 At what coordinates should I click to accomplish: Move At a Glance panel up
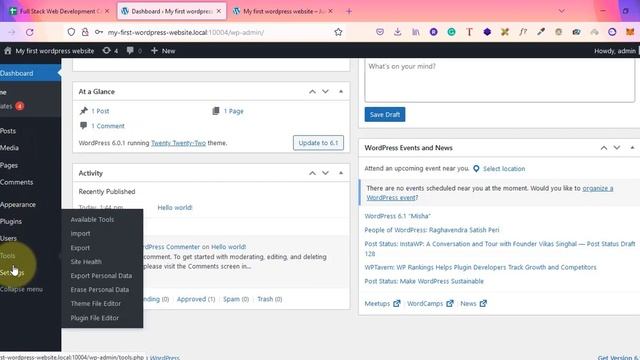coord(312,91)
